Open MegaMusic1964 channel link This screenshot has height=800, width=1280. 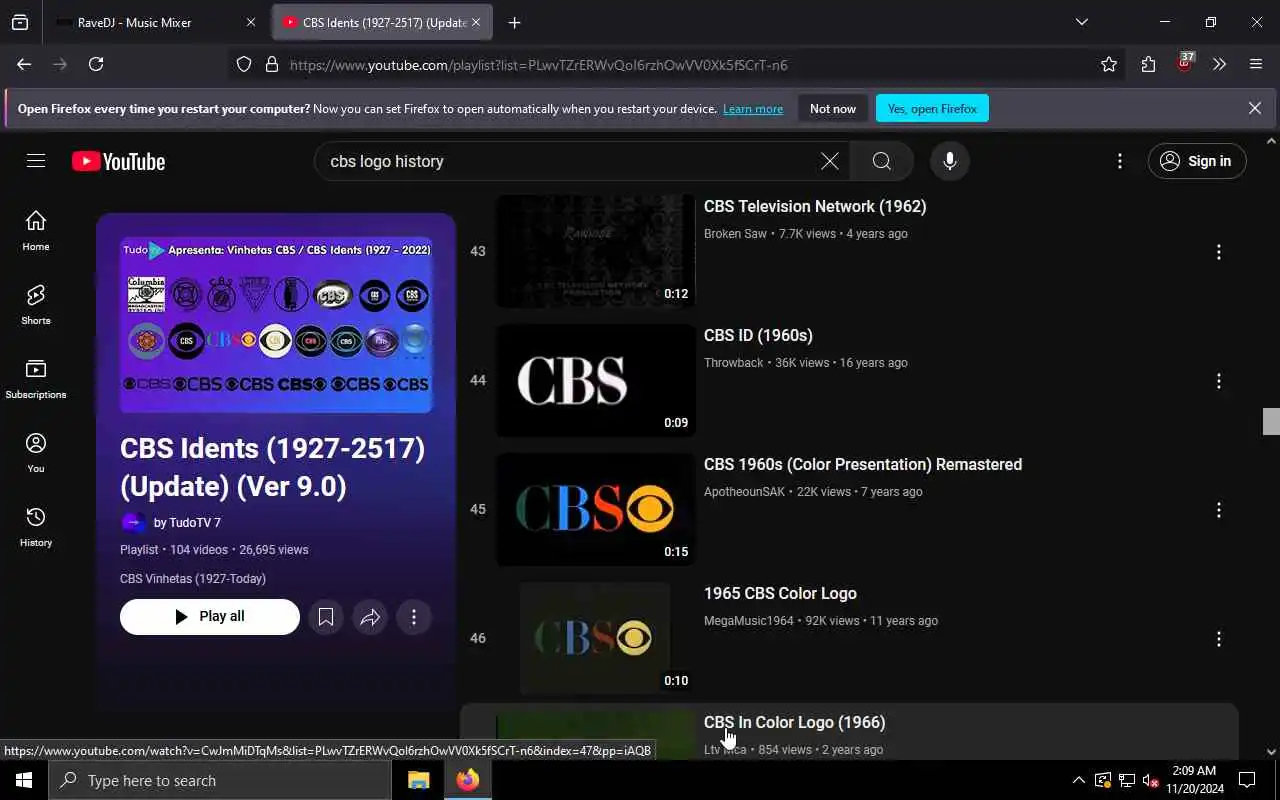click(748, 621)
